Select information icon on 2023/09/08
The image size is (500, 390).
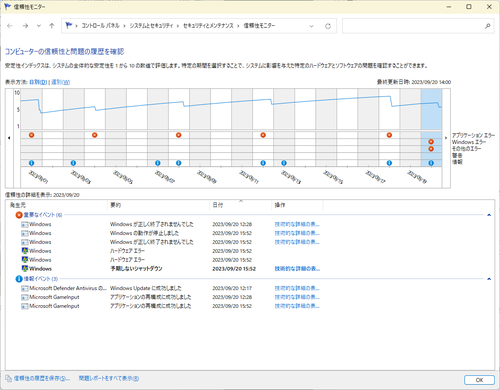179,163
